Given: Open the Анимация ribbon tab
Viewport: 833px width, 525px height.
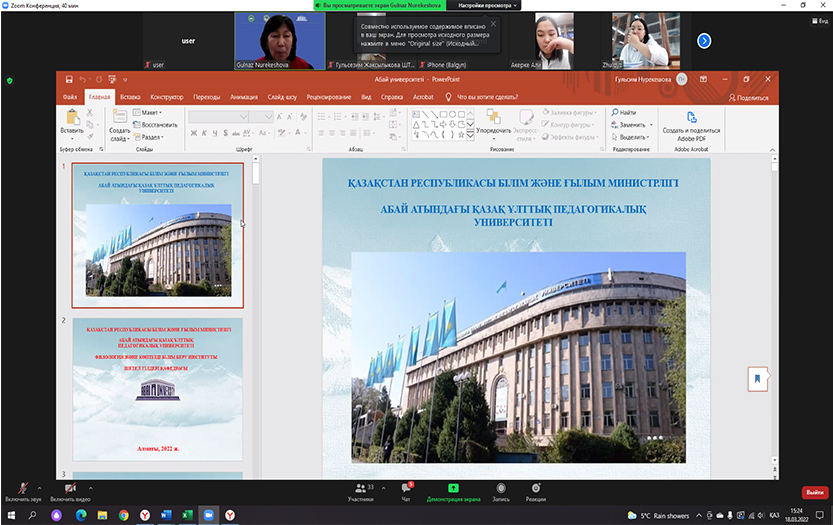Looking at the screenshot, I should pos(243,97).
